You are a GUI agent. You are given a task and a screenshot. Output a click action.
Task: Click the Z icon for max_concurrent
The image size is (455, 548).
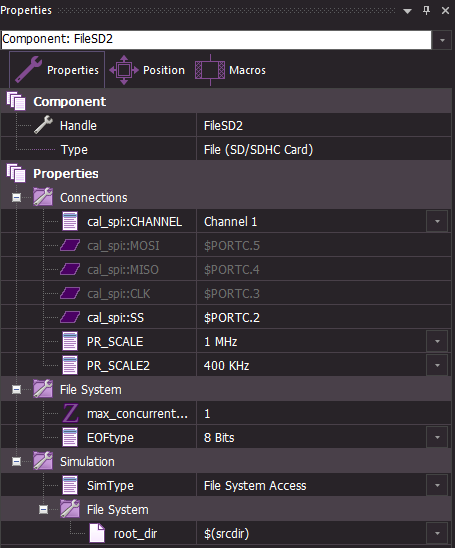pos(70,413)
